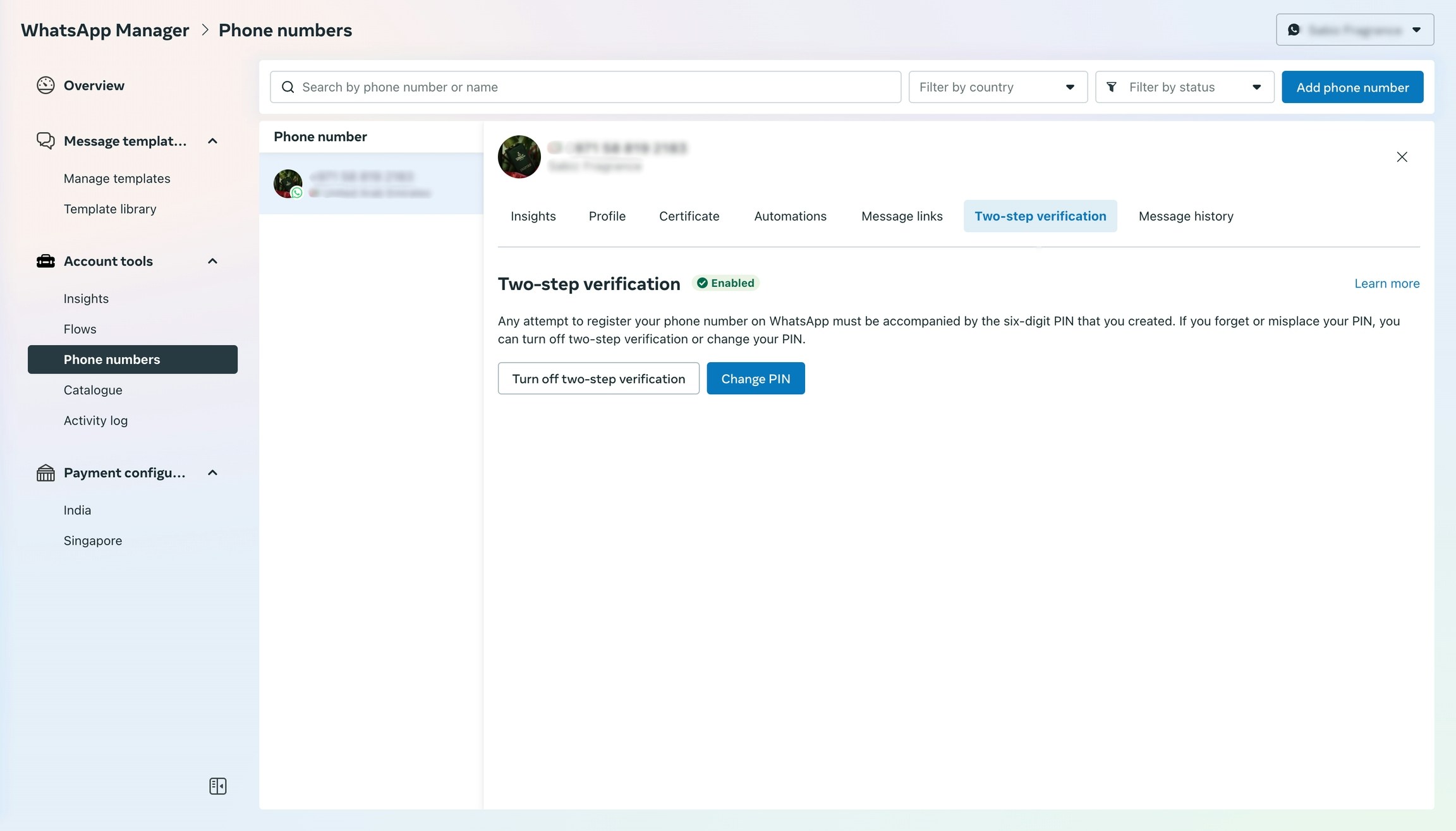Click the Payment configuration bank icon

[x=45, y=473]
